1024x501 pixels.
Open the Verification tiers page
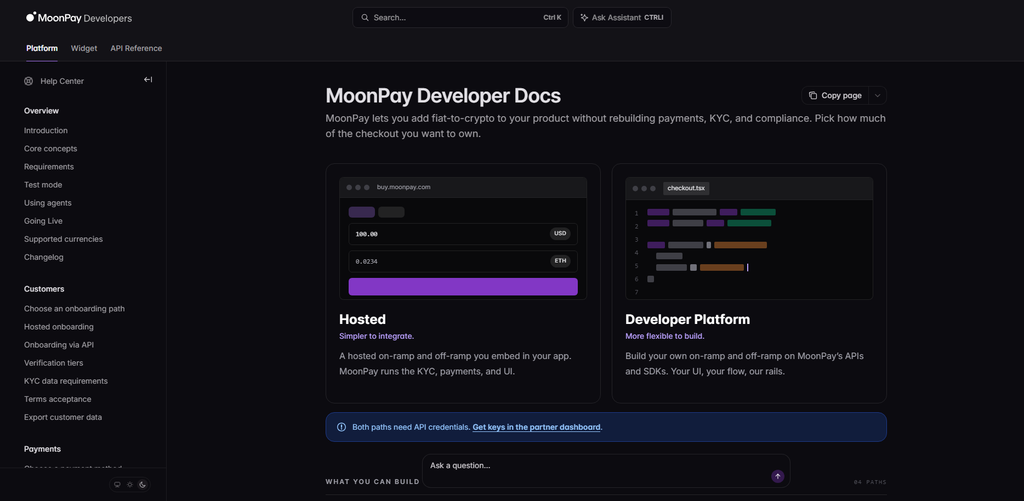[x=54, y=363]
